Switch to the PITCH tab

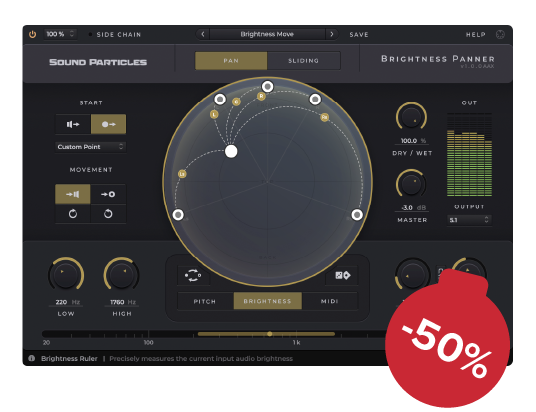click(205, 301)
